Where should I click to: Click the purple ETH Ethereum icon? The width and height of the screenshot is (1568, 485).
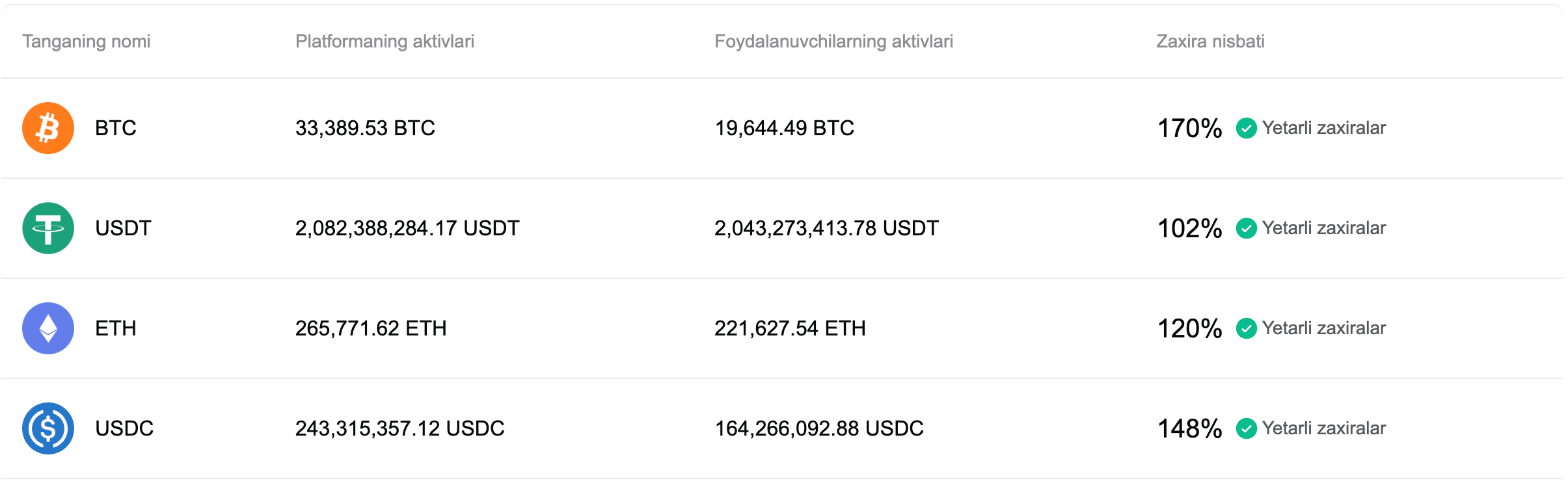[x=48, y=328]
